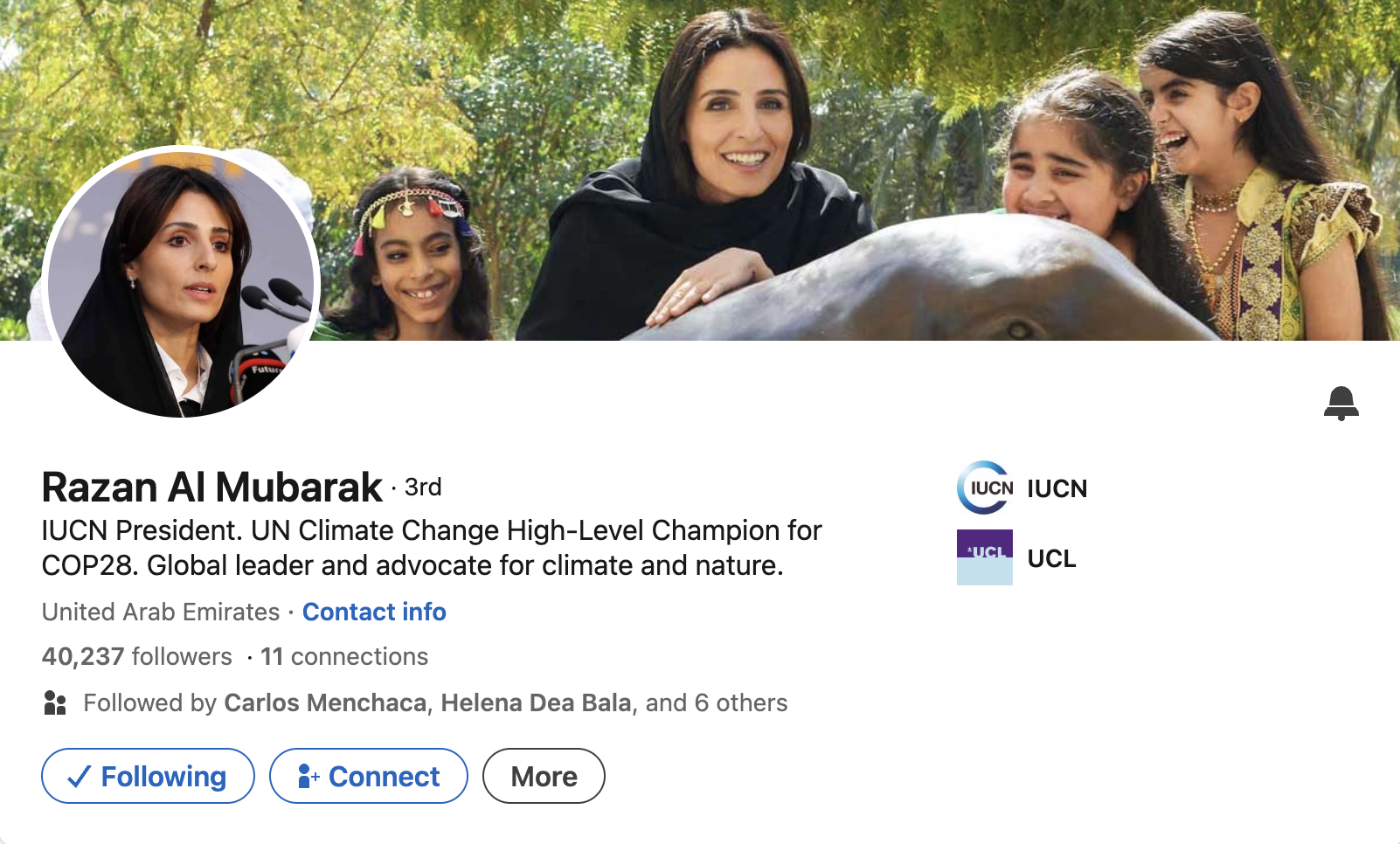Open the 11 connections link

(344, 656)
